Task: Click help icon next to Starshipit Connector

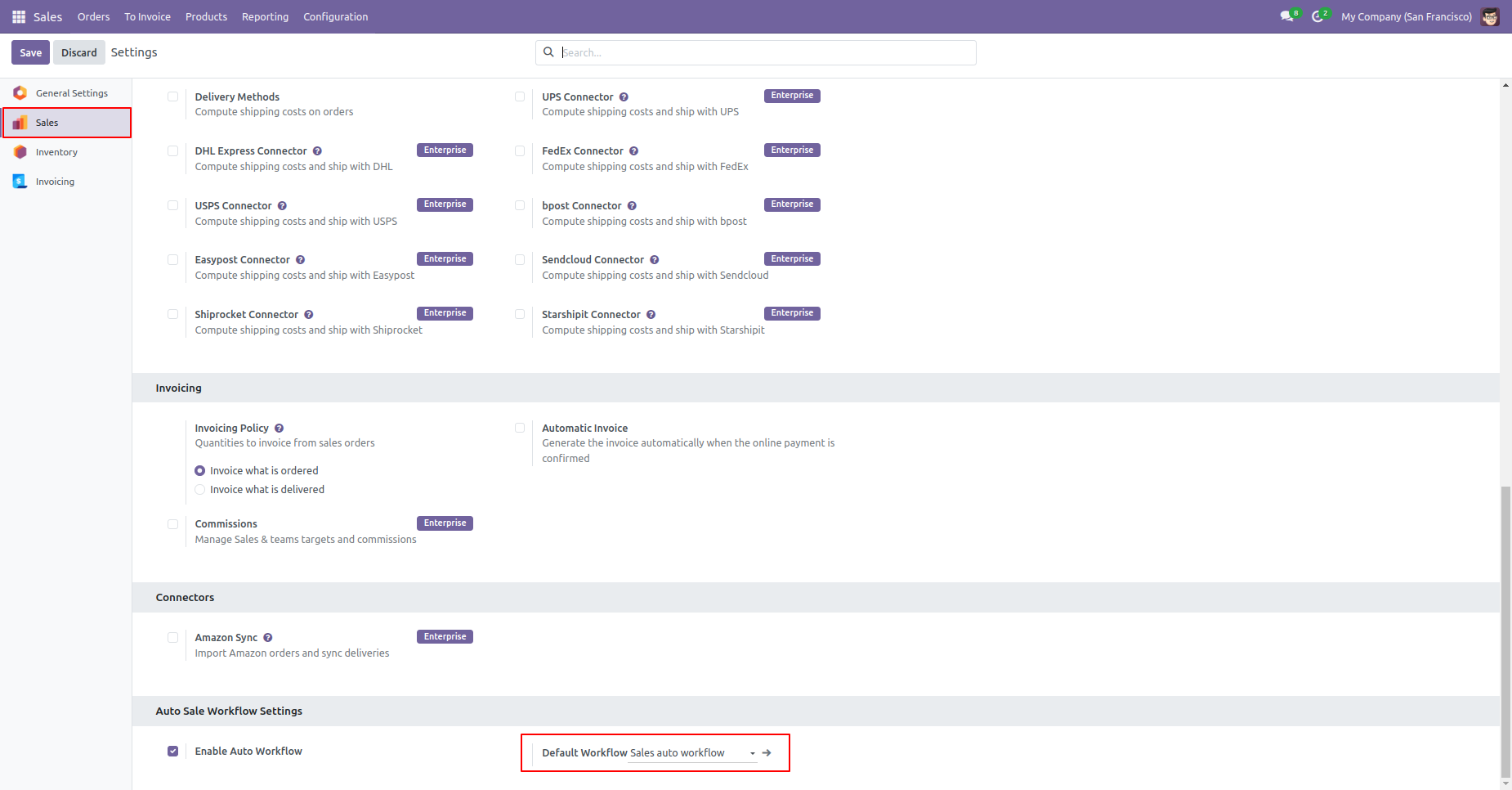Action: pos(651,315)
